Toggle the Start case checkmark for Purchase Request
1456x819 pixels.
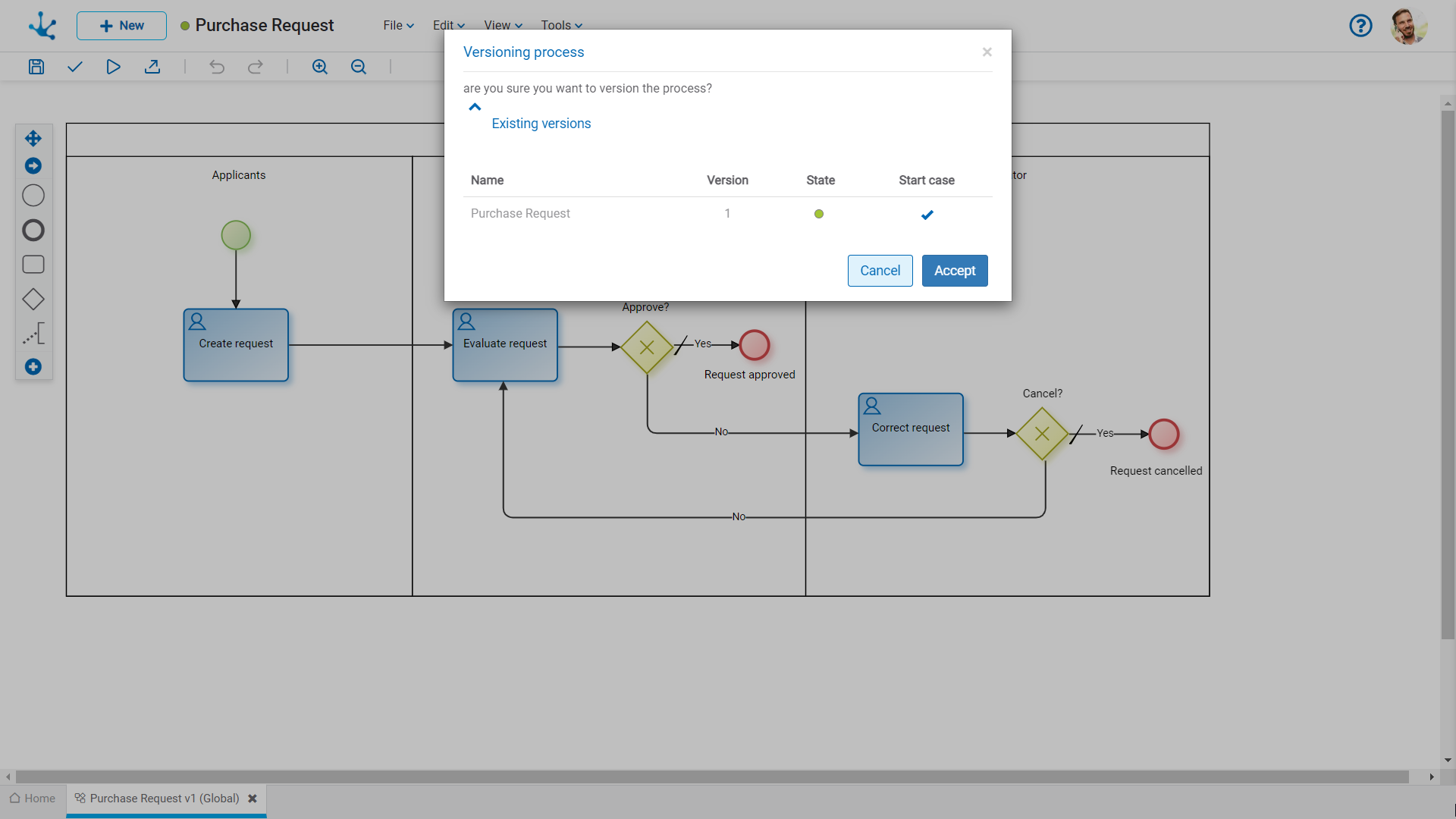[x=927, y=215]
